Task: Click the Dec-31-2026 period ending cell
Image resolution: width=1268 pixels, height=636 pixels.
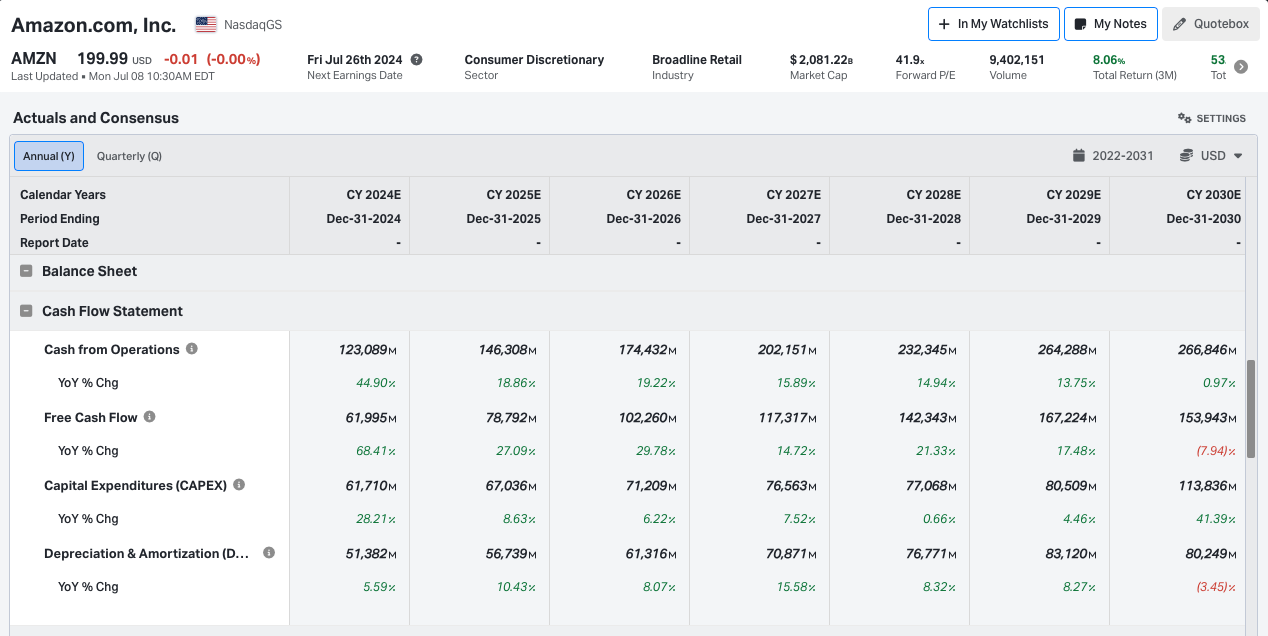Action: (x=644, y=219)
